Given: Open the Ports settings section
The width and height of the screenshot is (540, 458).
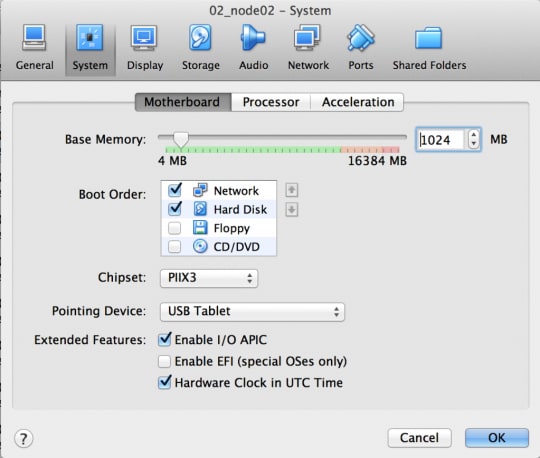Looking at the screenshot, I should [361, 48].
